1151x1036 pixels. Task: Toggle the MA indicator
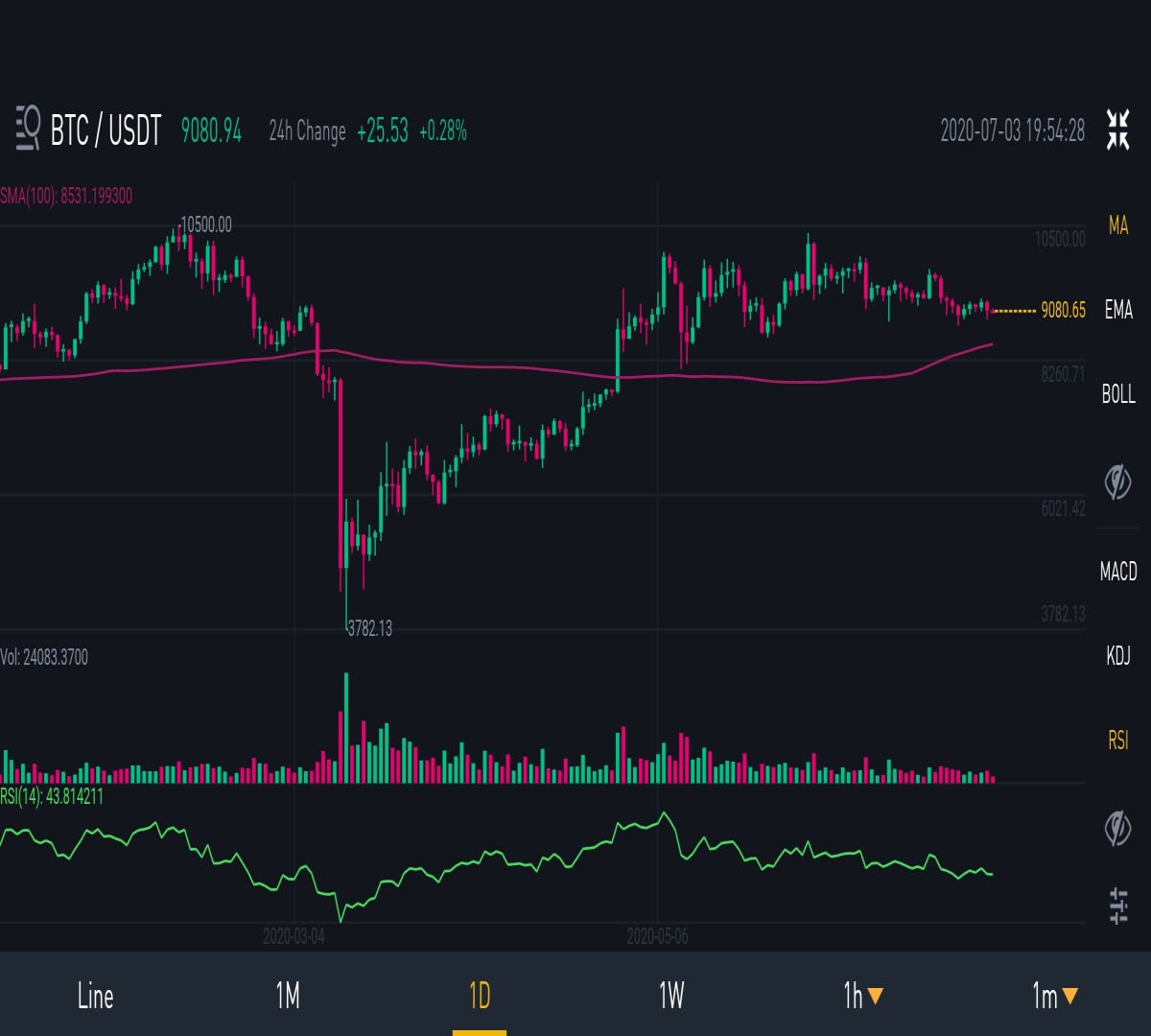pyautogui.click(x=1118, y=225)
